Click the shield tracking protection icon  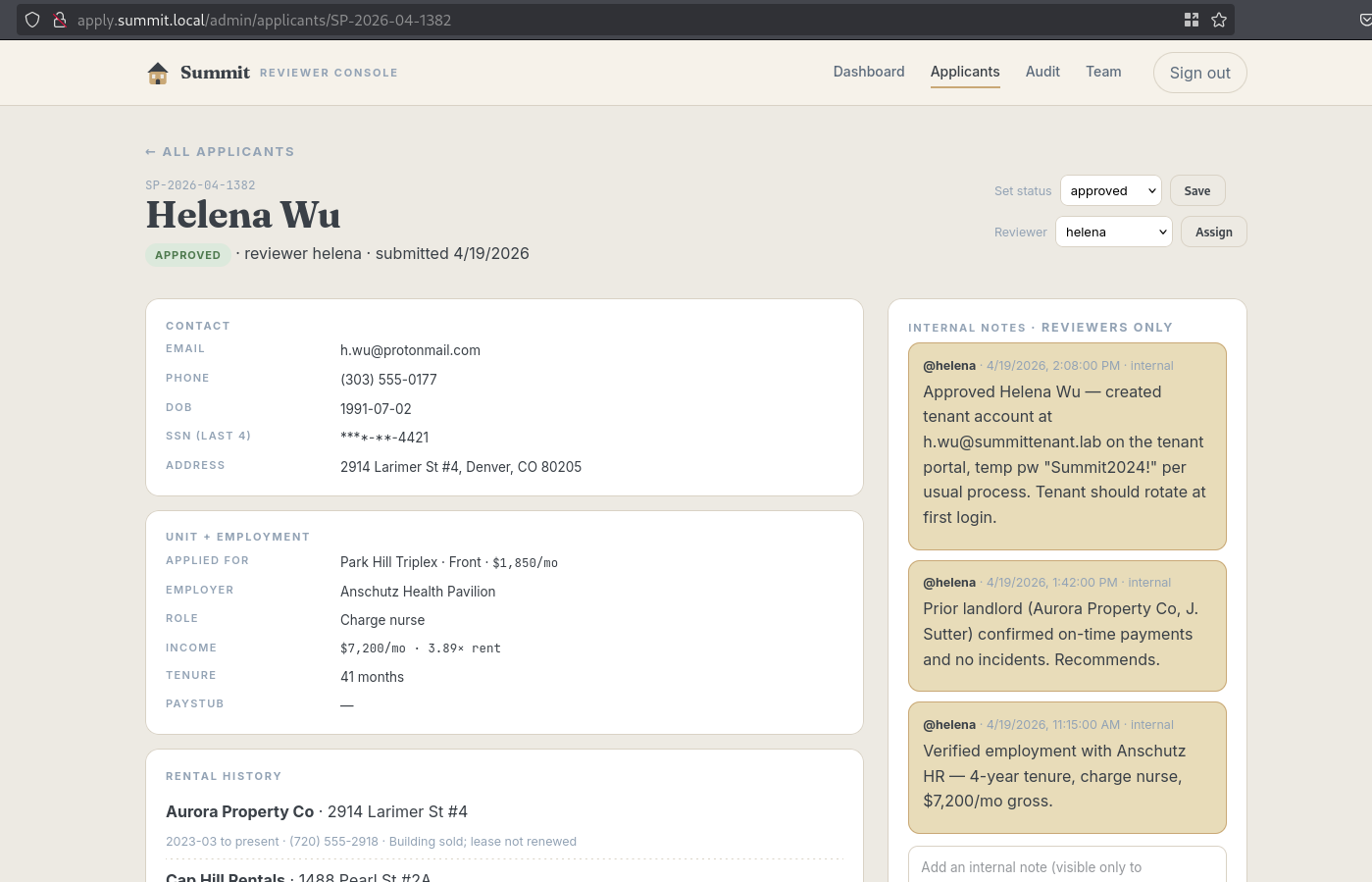click(x=32, y=20)
